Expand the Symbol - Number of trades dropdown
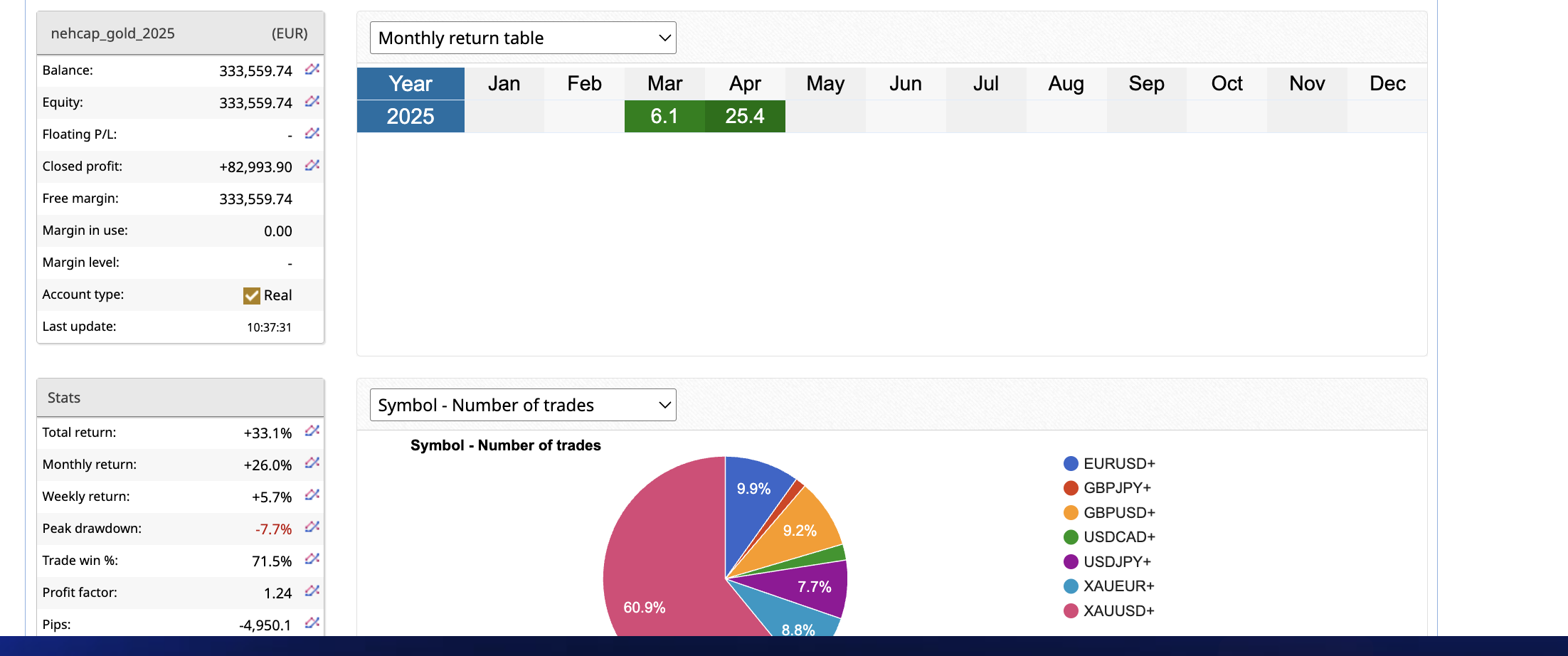The width and height of the screenshot is (1568, 656). [x=523, y=405]
